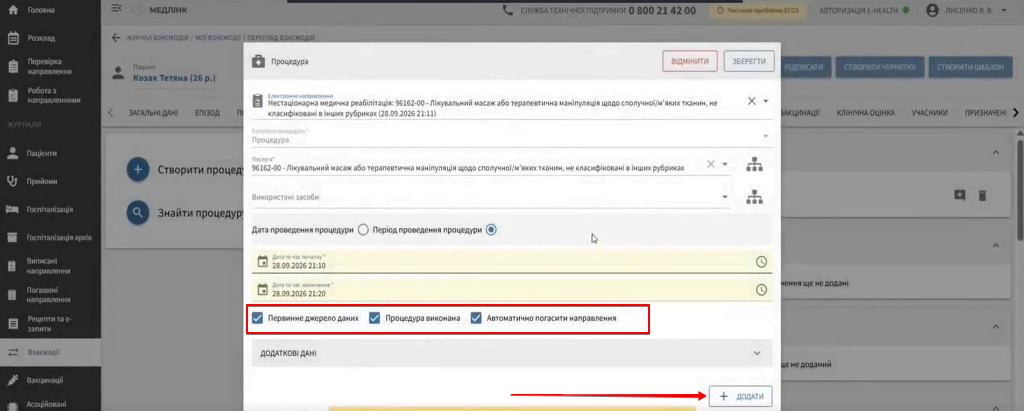Switch to ЗАГАЛЬНІ ДАНІ tab

pos(153,112)
